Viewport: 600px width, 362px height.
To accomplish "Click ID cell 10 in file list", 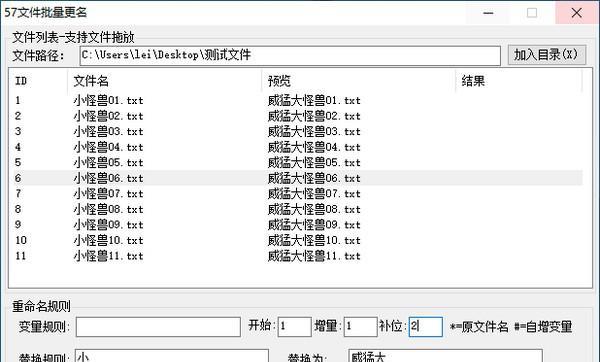I will 21,240.
